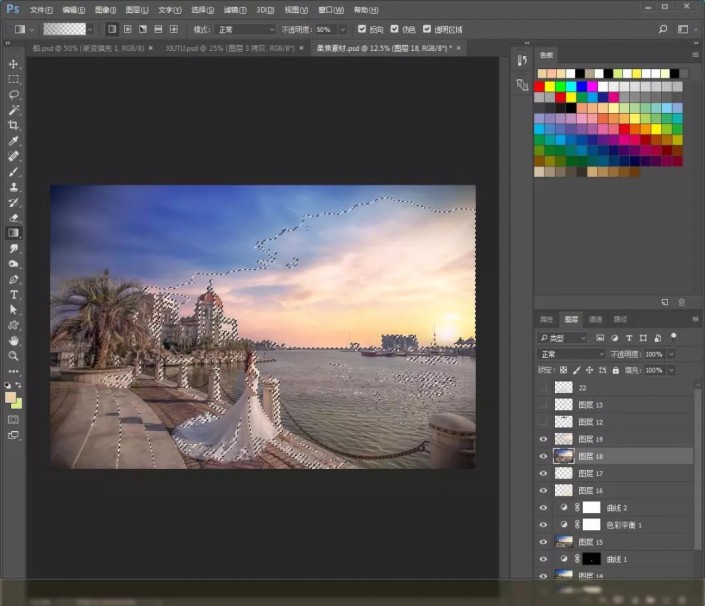Click the foreground color swatch

pos(10,397)
